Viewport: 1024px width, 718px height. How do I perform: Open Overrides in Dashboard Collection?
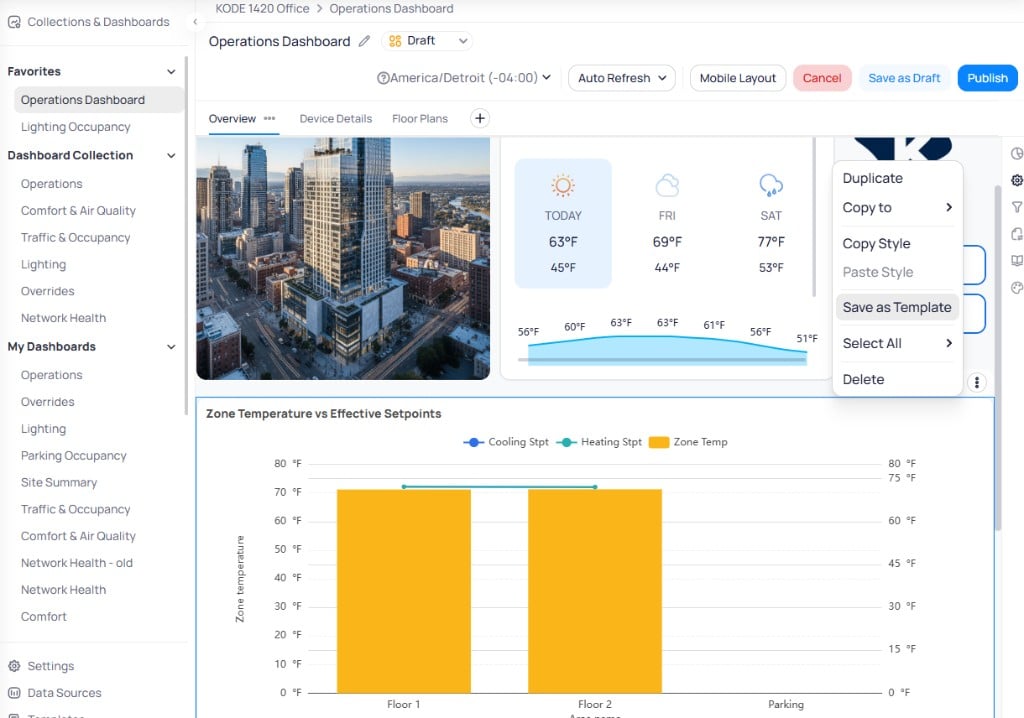tap(48, 291)
